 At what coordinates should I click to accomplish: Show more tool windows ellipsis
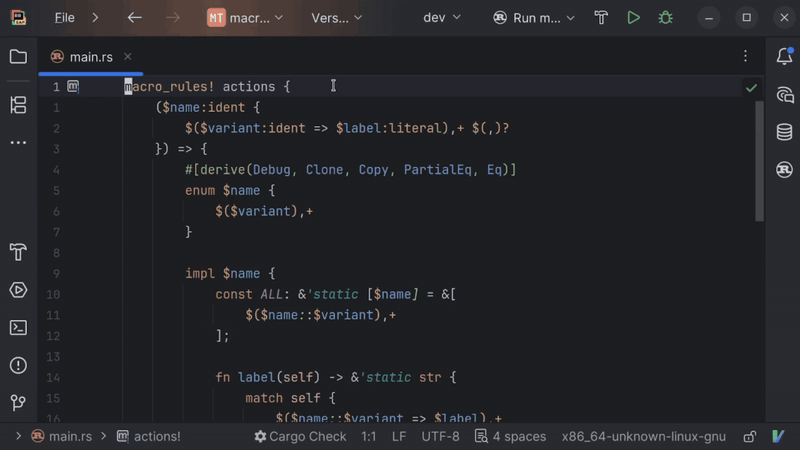click(18, 142)
